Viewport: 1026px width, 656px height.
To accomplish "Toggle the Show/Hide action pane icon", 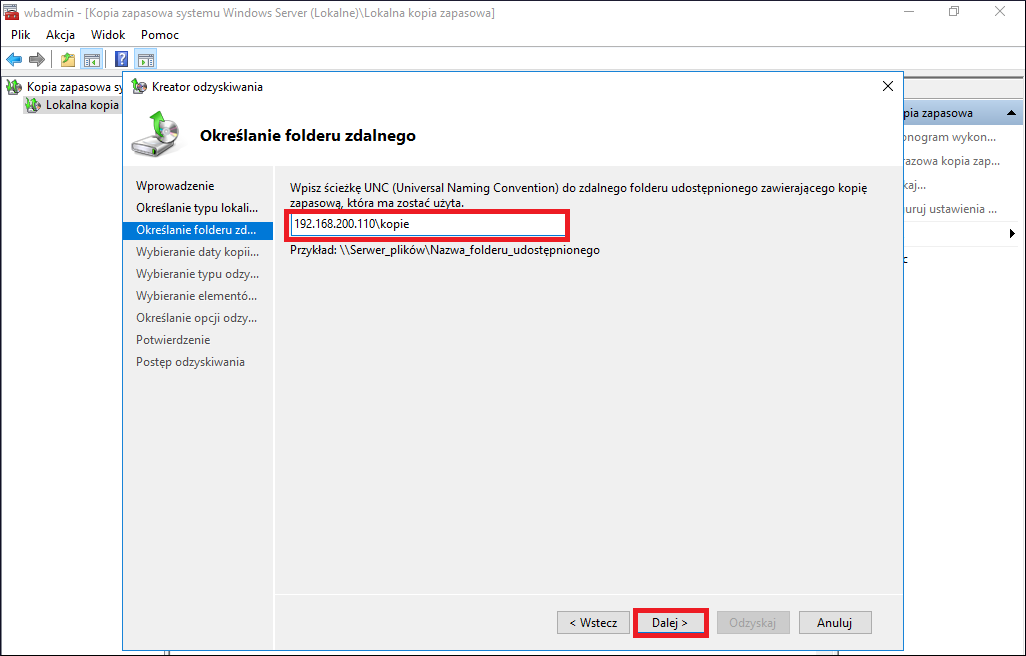I will (x=145, y=60).
